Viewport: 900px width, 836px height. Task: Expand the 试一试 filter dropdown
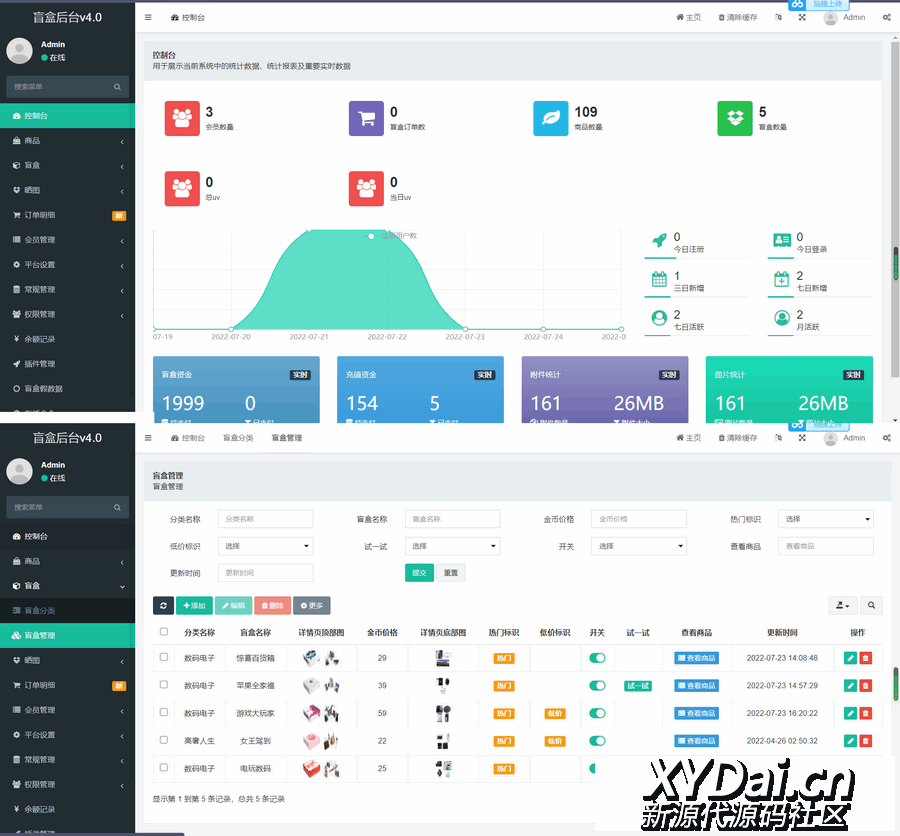(x=452, y=546)
